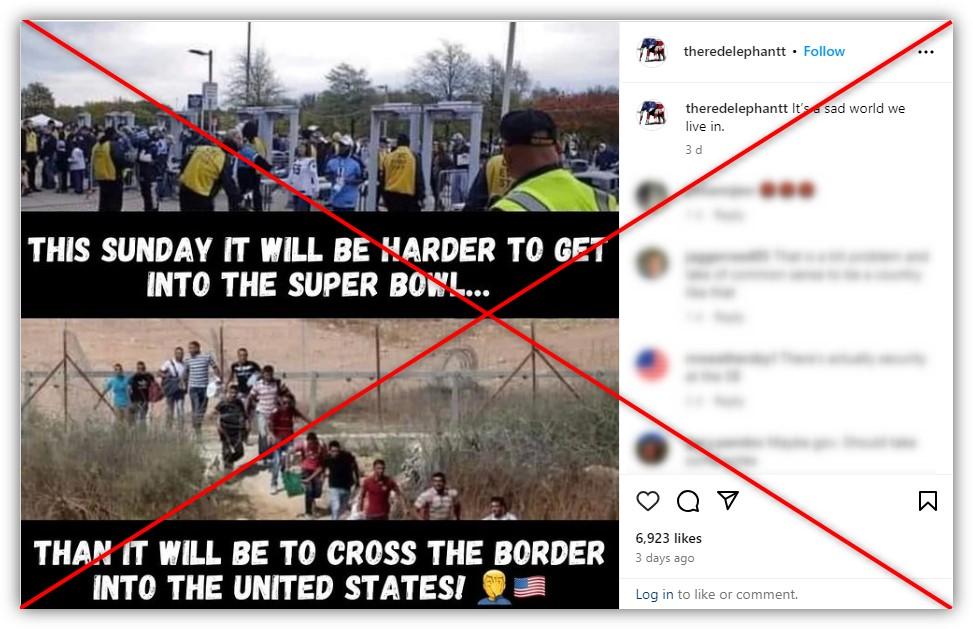Click the Super Bowl security photo

coord(320,117)
